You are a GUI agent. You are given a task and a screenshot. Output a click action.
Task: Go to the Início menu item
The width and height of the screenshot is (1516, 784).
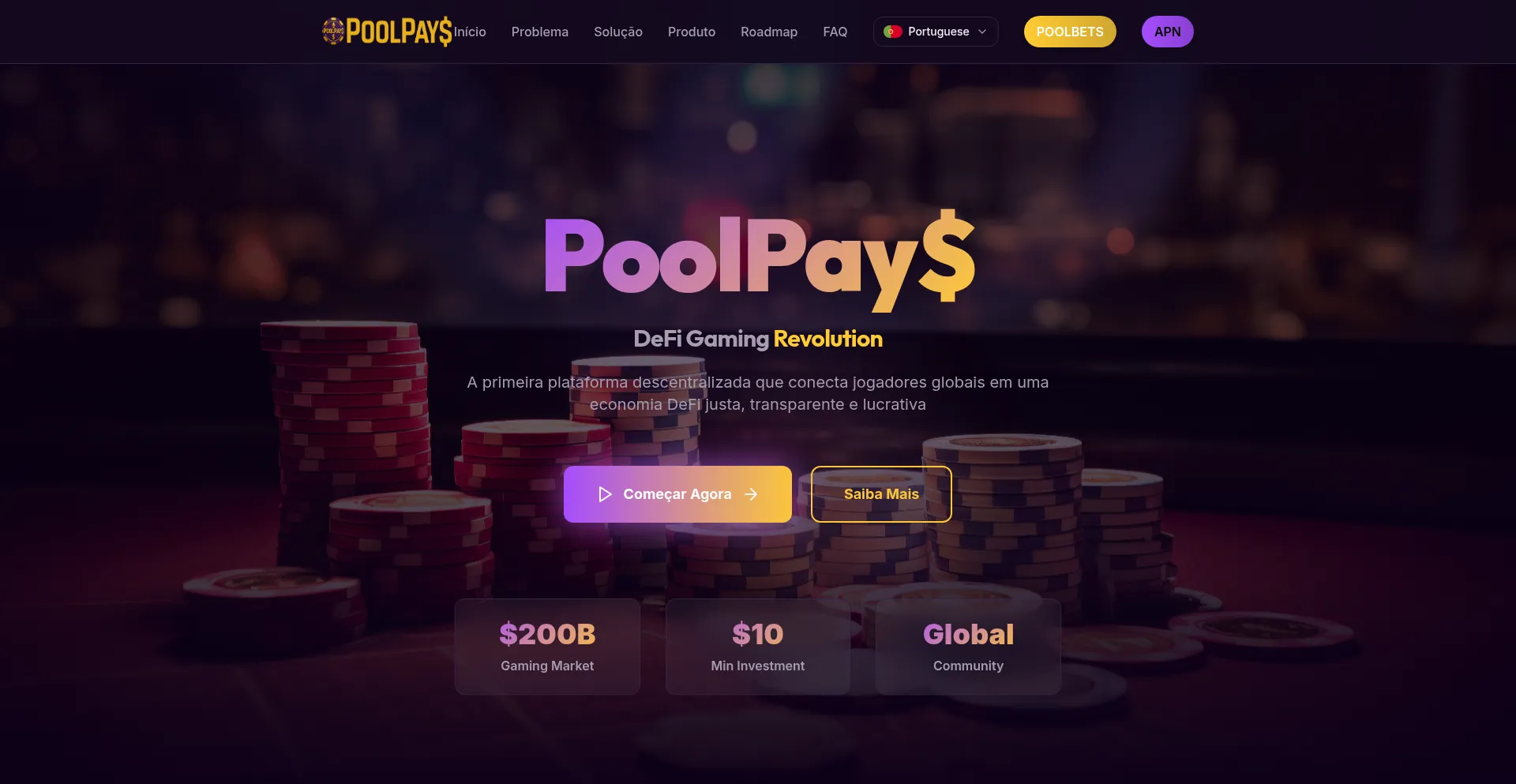click(x=470, y=32)
